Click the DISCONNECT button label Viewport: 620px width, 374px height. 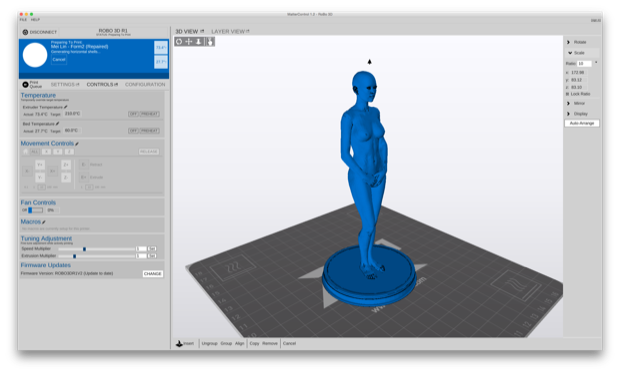click(43, 32)
